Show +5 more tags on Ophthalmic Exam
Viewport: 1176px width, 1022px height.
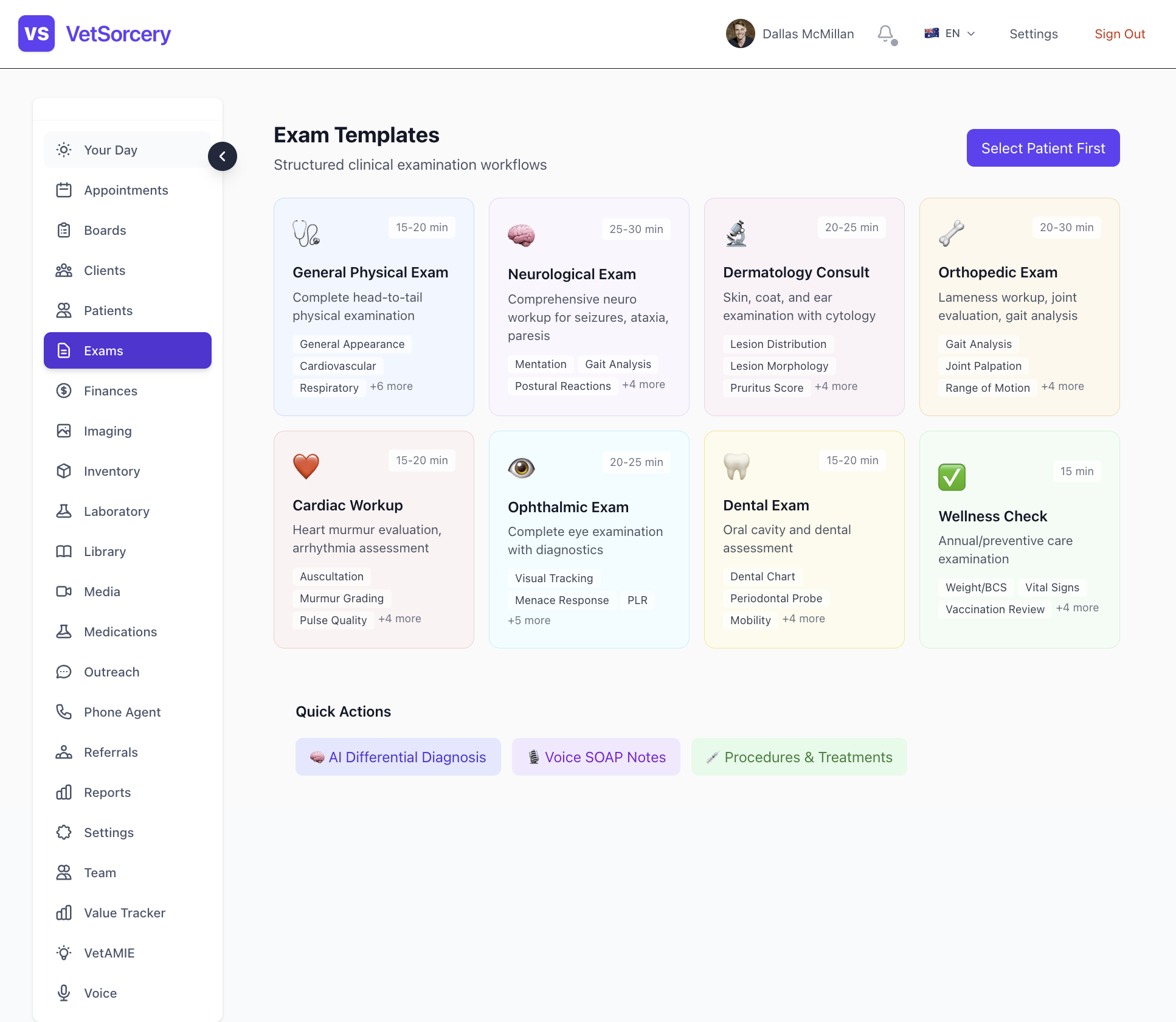click(x=529, y=620)
